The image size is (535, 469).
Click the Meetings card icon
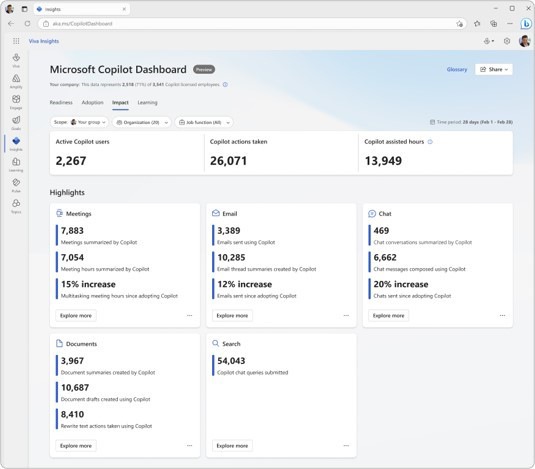click(x=59, y=214)
